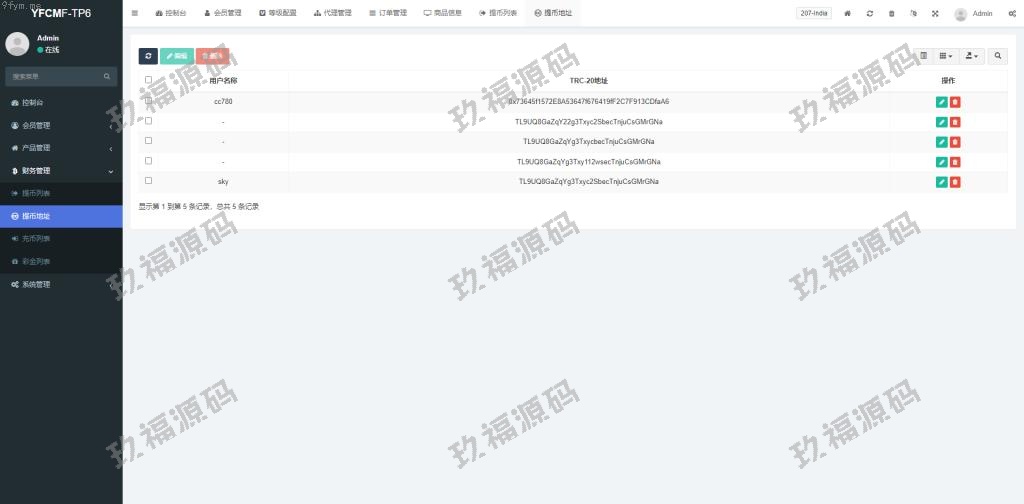Check the select-all checkbox in table header
Image resolution: width=1024 pixels, height=504 pixels.
[x=148, y=80]
